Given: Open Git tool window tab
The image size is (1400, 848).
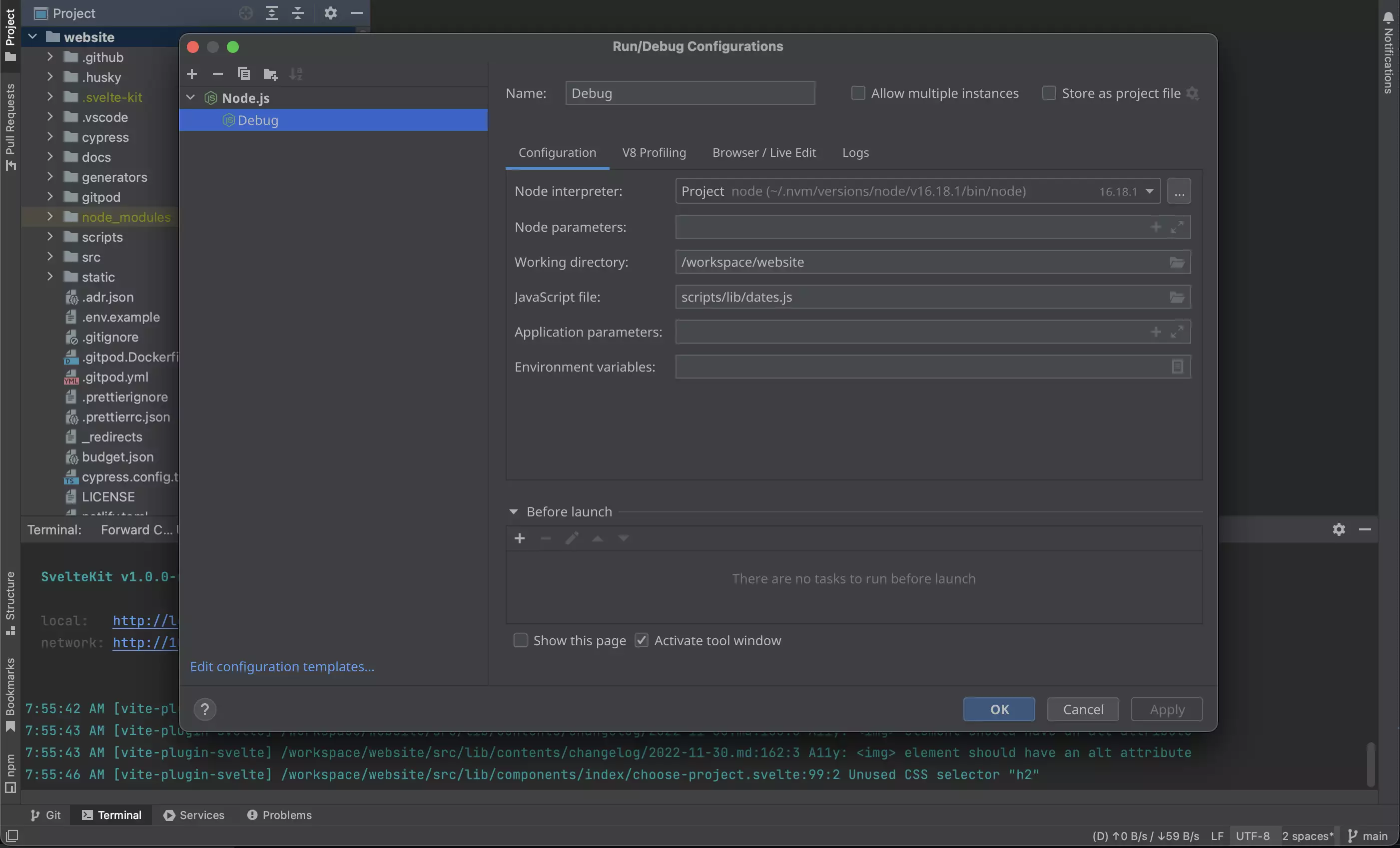Looking at the screenshot, I should click(45, 815).
